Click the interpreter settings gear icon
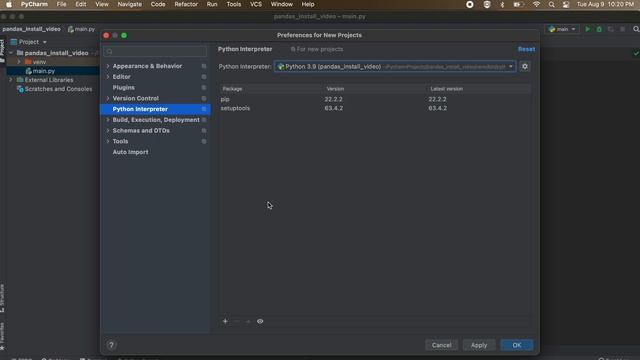This screenshot has height=360, width=640. (x=525, y=66)
